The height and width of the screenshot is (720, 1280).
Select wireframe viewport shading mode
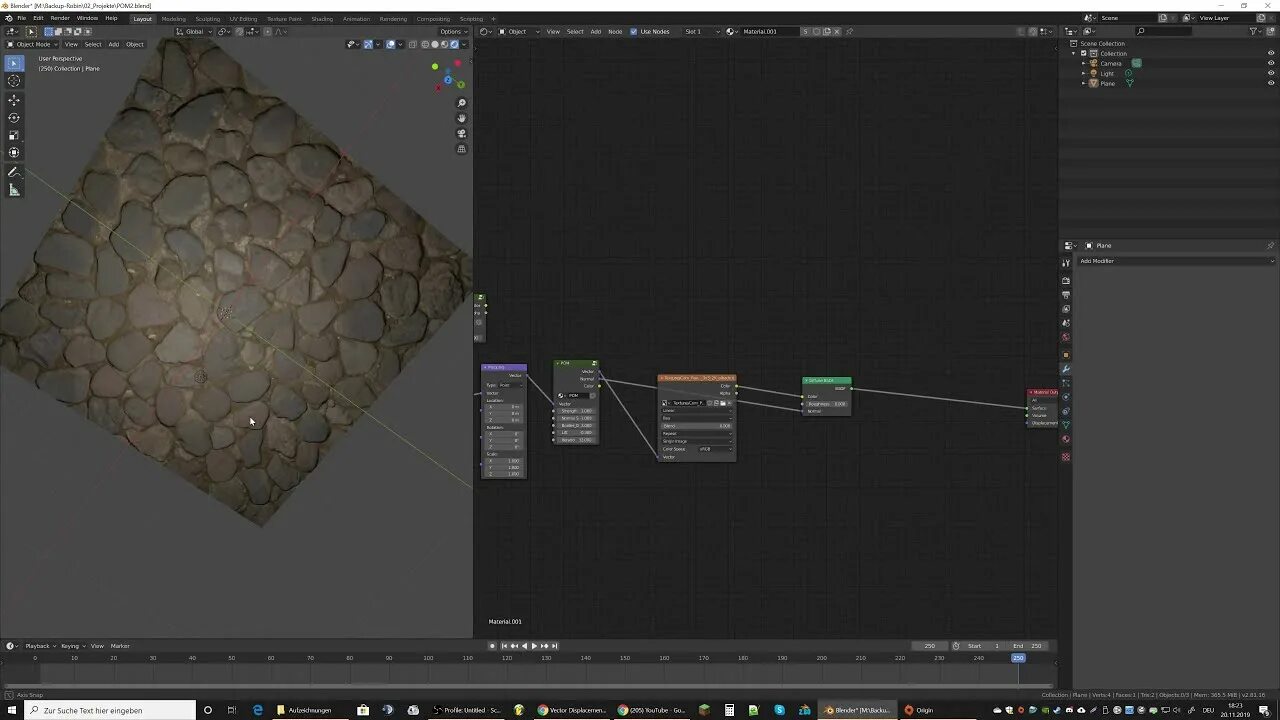[x=425, y=44]
